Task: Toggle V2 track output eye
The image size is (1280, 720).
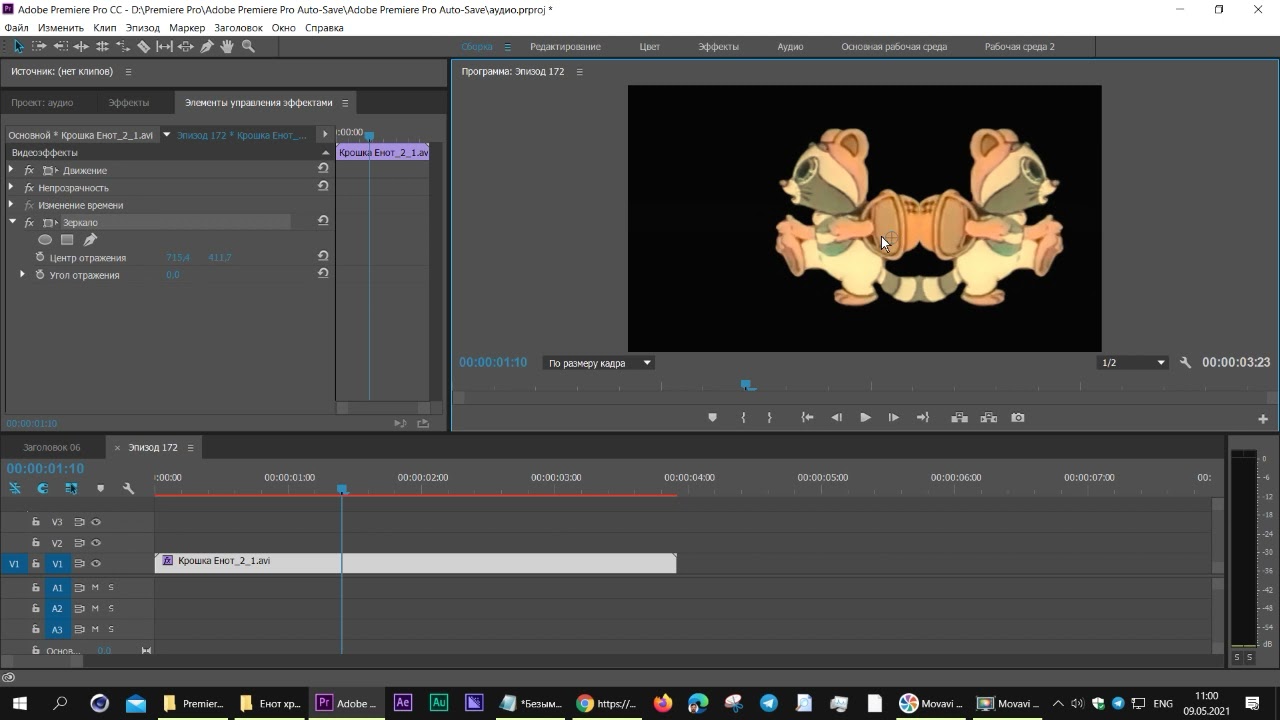Action: 96,543
